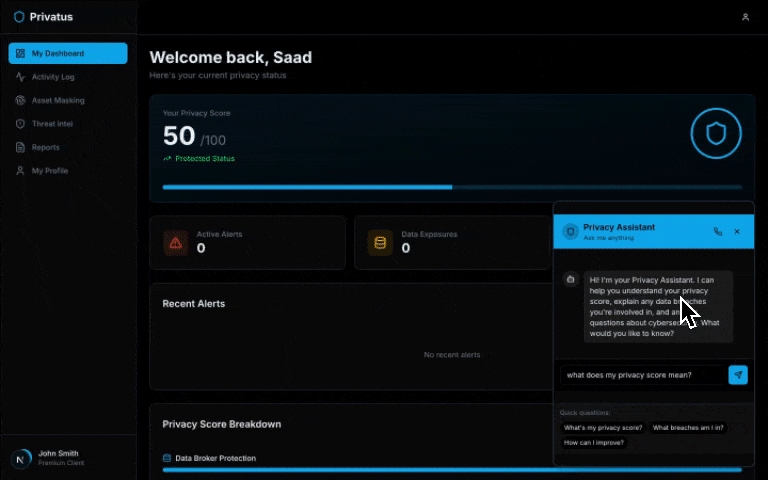This screenshot has height=480, width=768.
Task: Select "How can I improve?" quick question
Action: click(594, 442)
